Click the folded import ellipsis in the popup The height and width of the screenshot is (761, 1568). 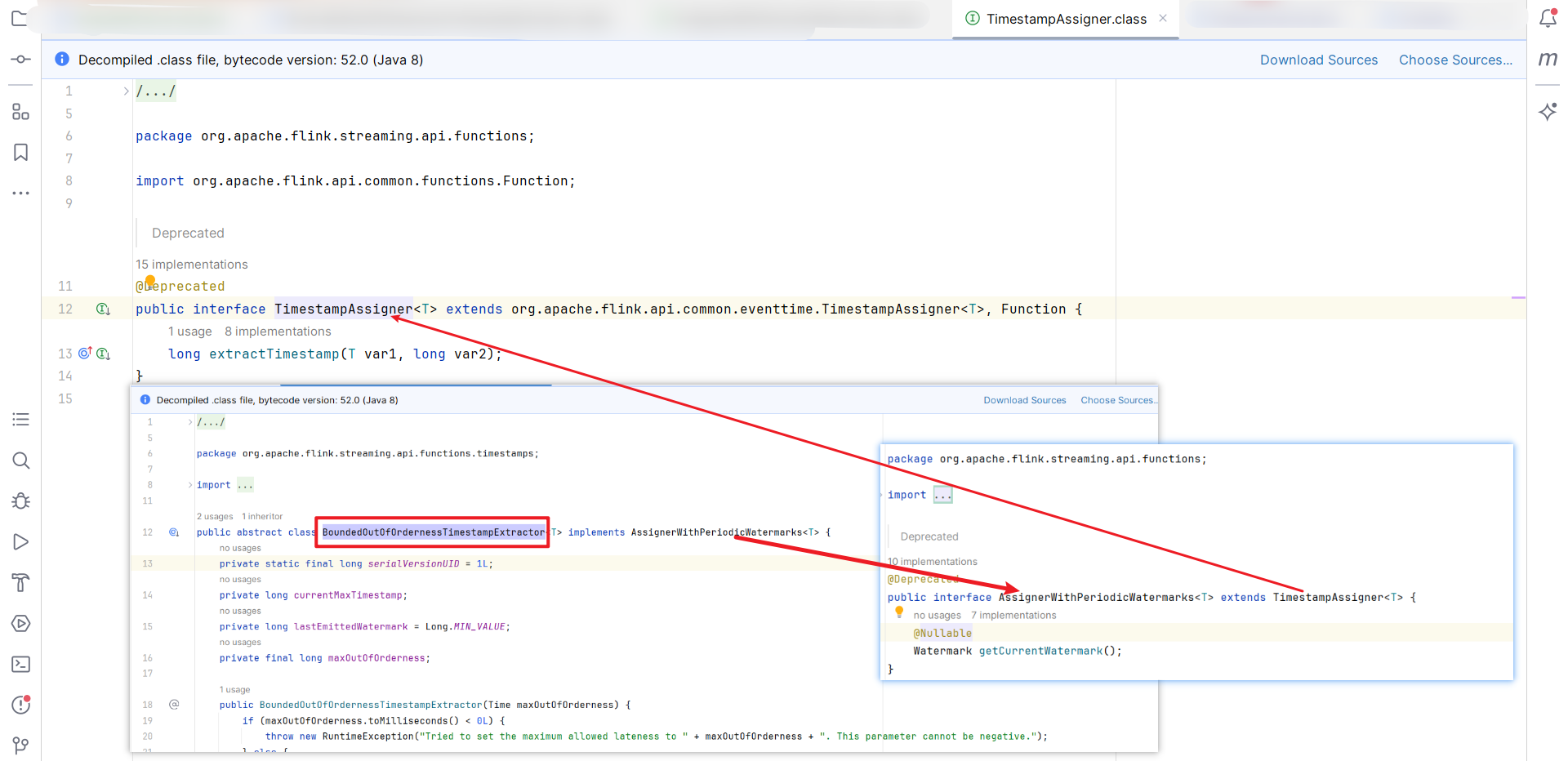click(x=943, y=495)
